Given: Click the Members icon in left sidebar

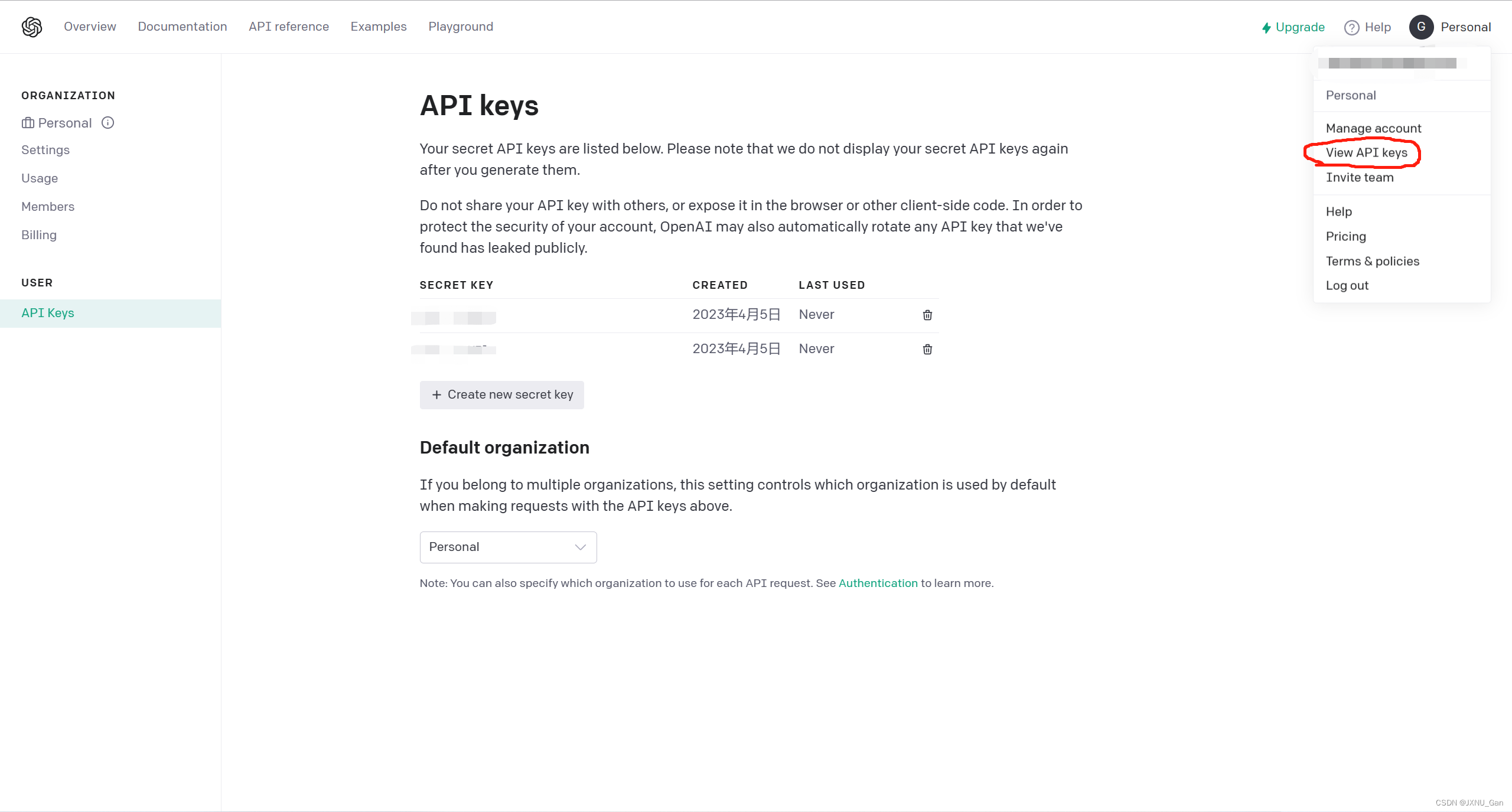Looking at the screenshot, I should (x=48, y=206).
